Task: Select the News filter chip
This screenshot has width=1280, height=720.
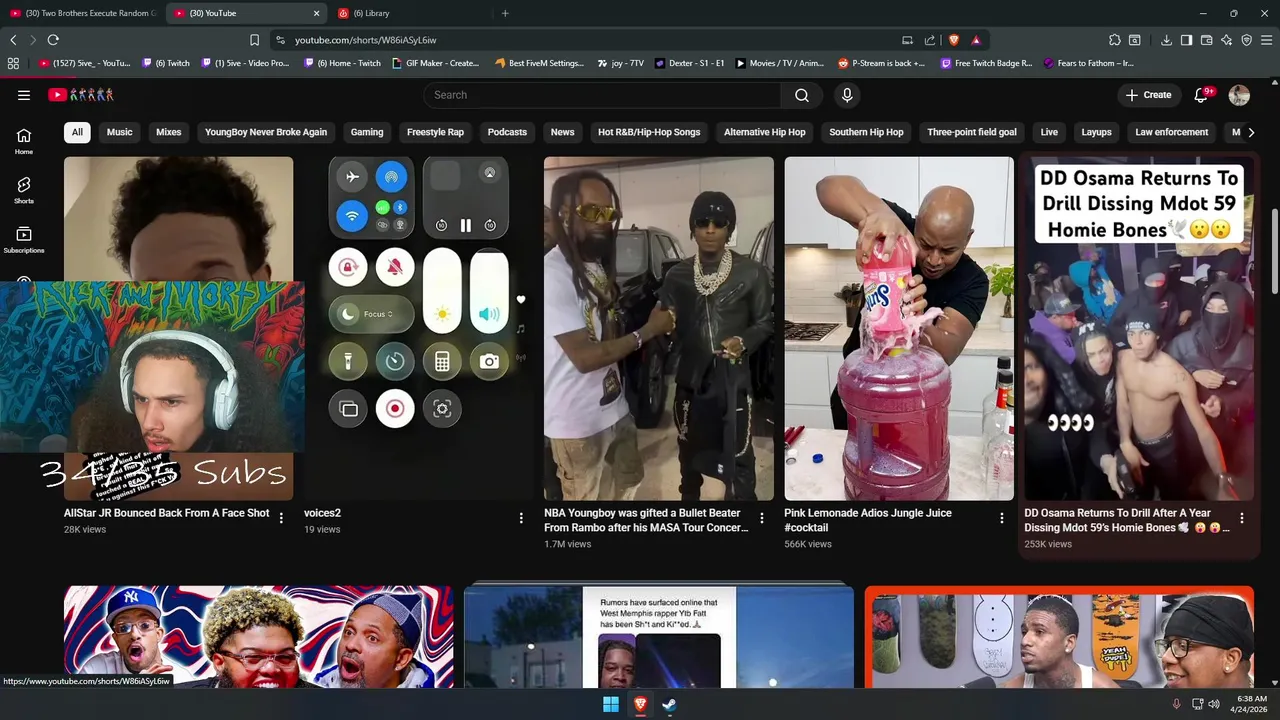Action: pyautogui.click(x=563, y=132)
